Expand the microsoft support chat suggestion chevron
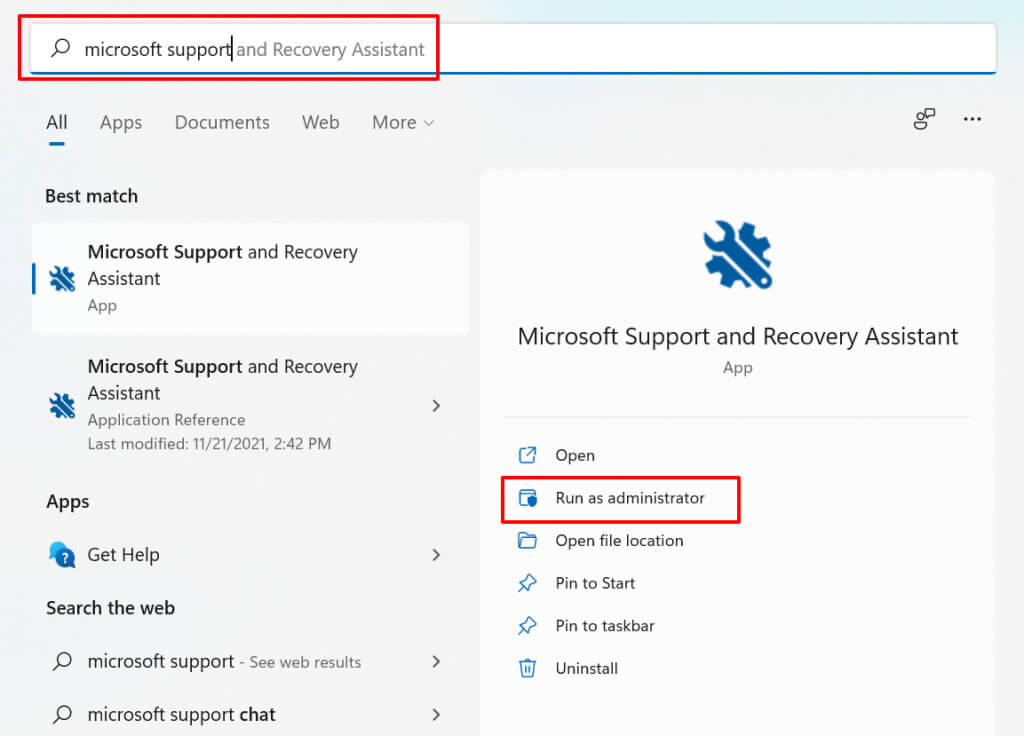The image size is (1024, 736). click(x=436, y=714)
